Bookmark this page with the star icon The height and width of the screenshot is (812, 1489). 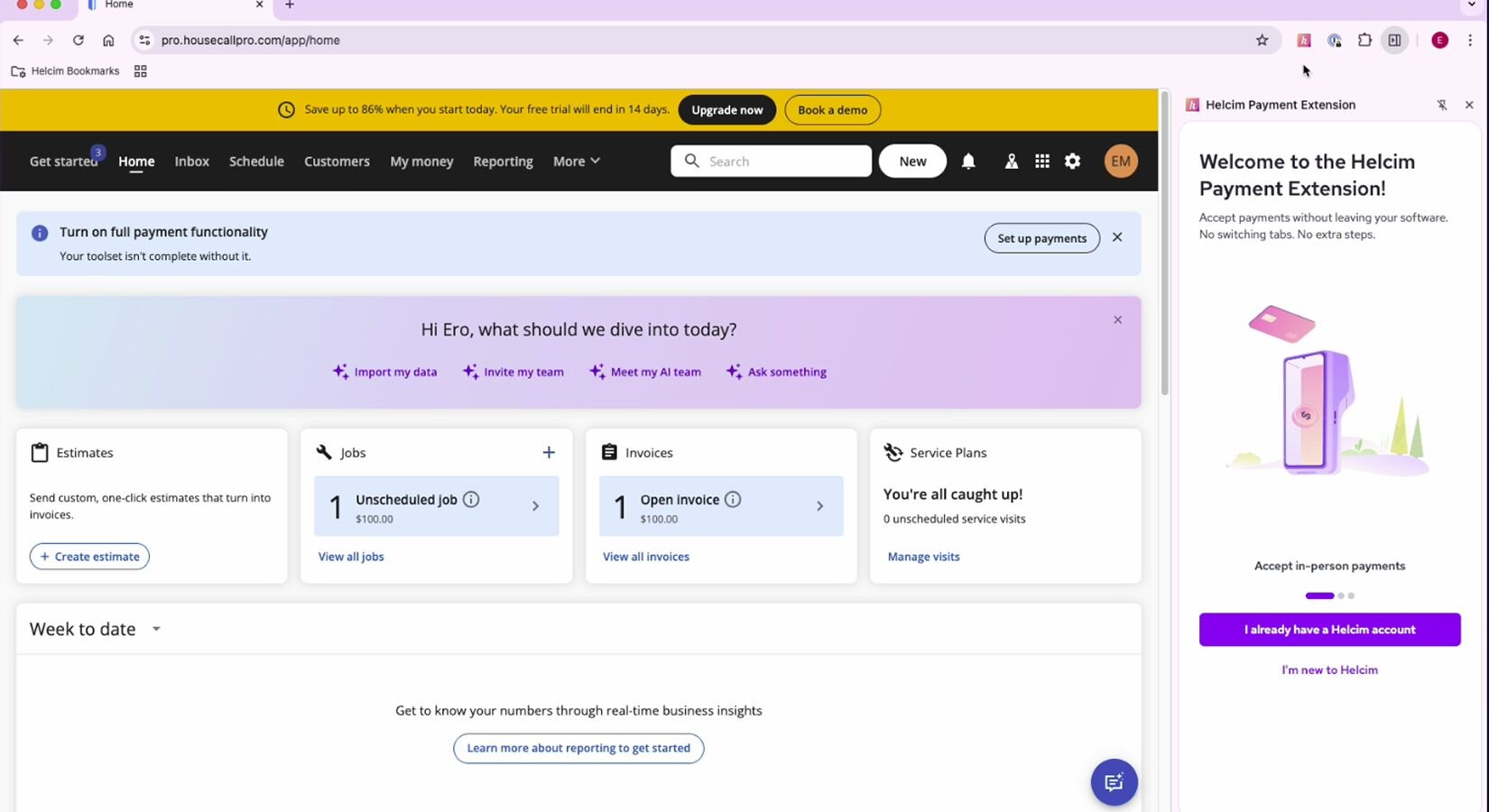coord(1262,41)
